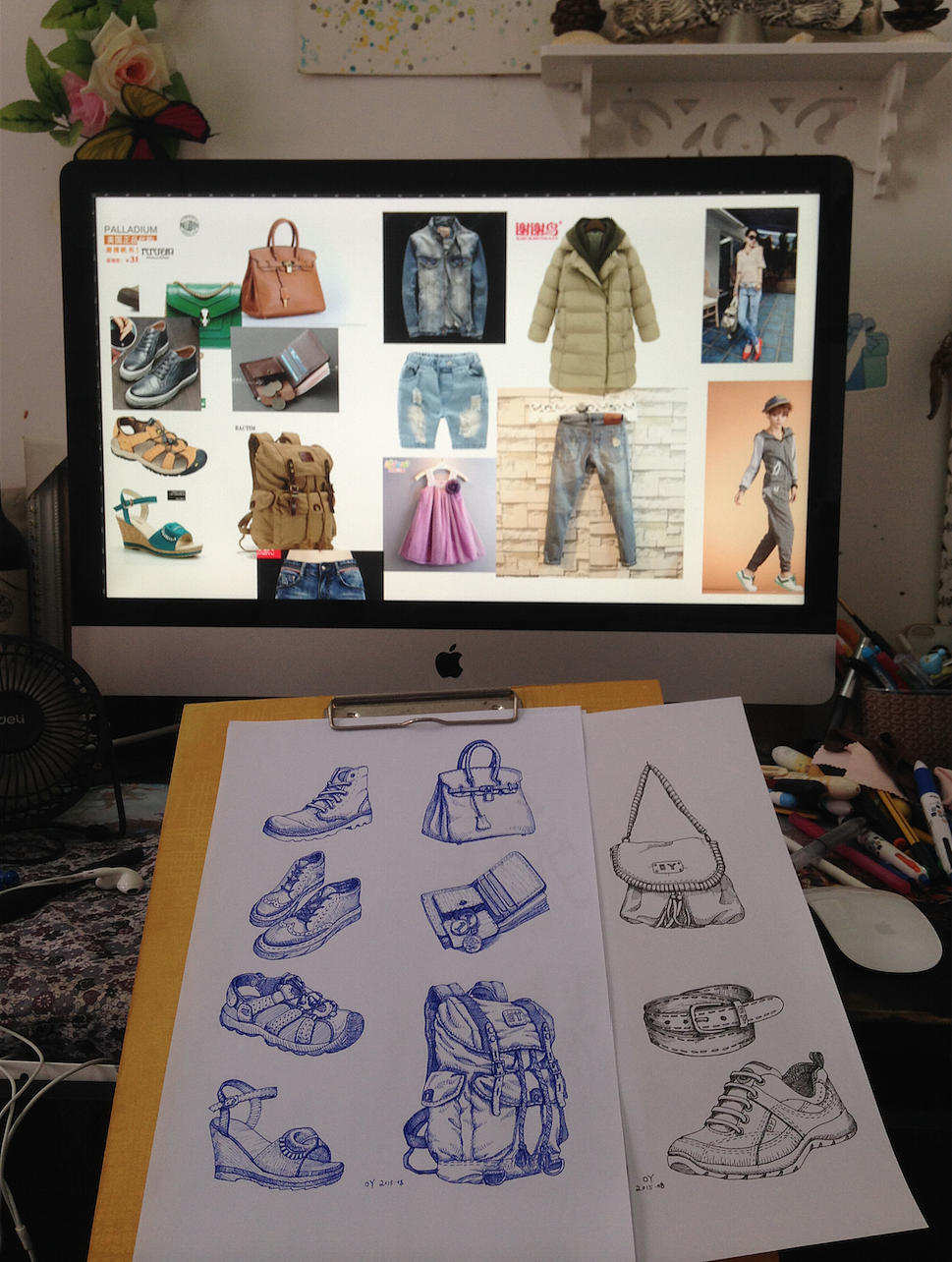Open the khaki canvas backpack image
The image size is (952, 1262).
coord(289,491)
